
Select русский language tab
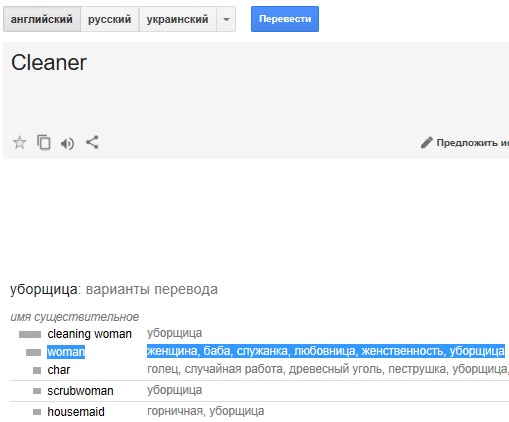pyautogui.click(x=109, y=19)
